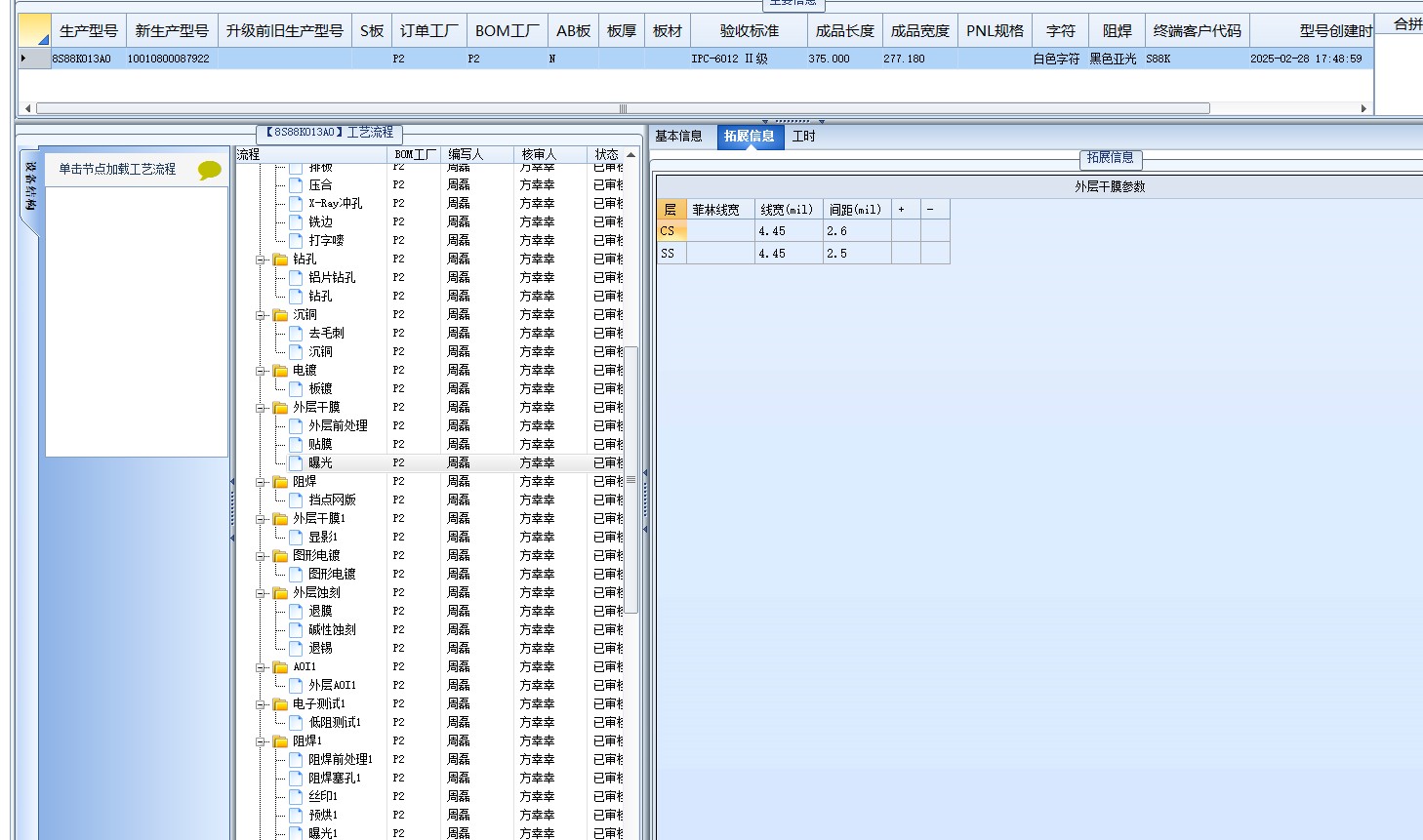Click the + column header in 外层干膜参数

906,210
